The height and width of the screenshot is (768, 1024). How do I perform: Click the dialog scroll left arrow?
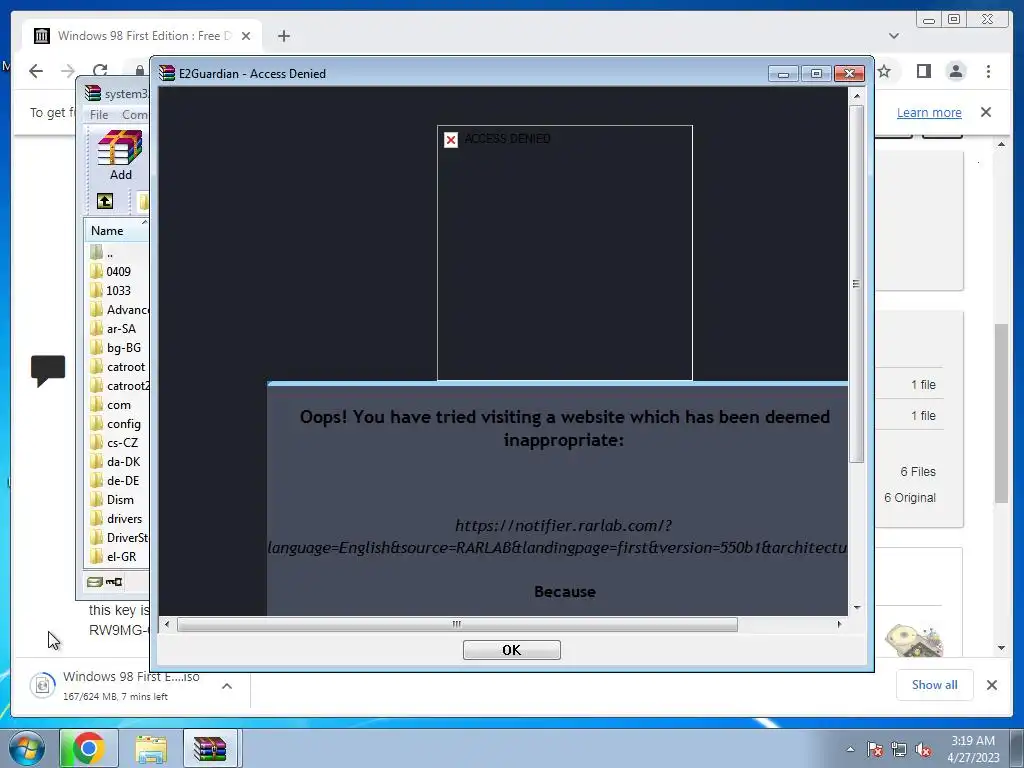point(167,624)
